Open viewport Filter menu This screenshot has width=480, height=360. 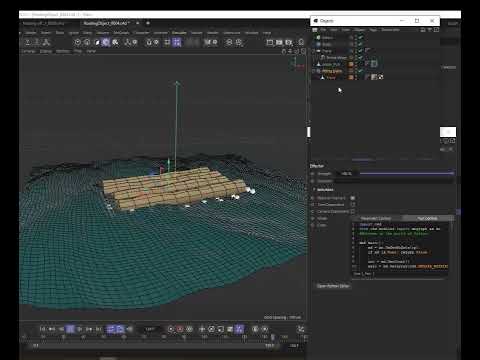point(78,51)
